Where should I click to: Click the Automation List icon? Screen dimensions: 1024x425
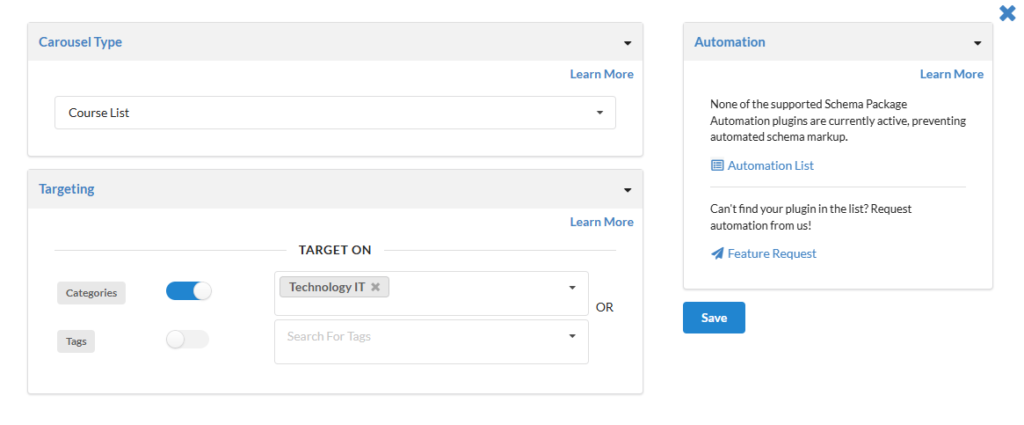pyautogui.click(x=717, y=166)
